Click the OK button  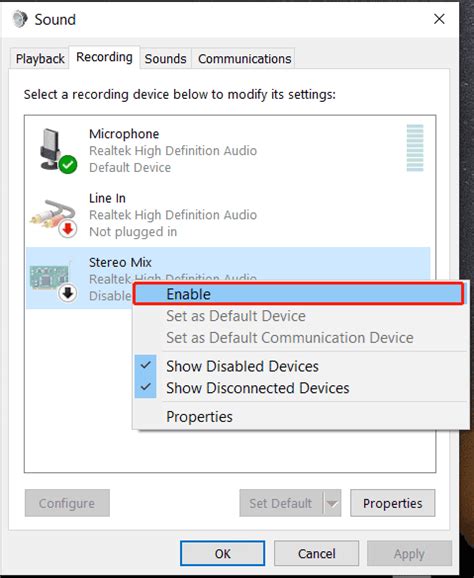tap(222, 553)
